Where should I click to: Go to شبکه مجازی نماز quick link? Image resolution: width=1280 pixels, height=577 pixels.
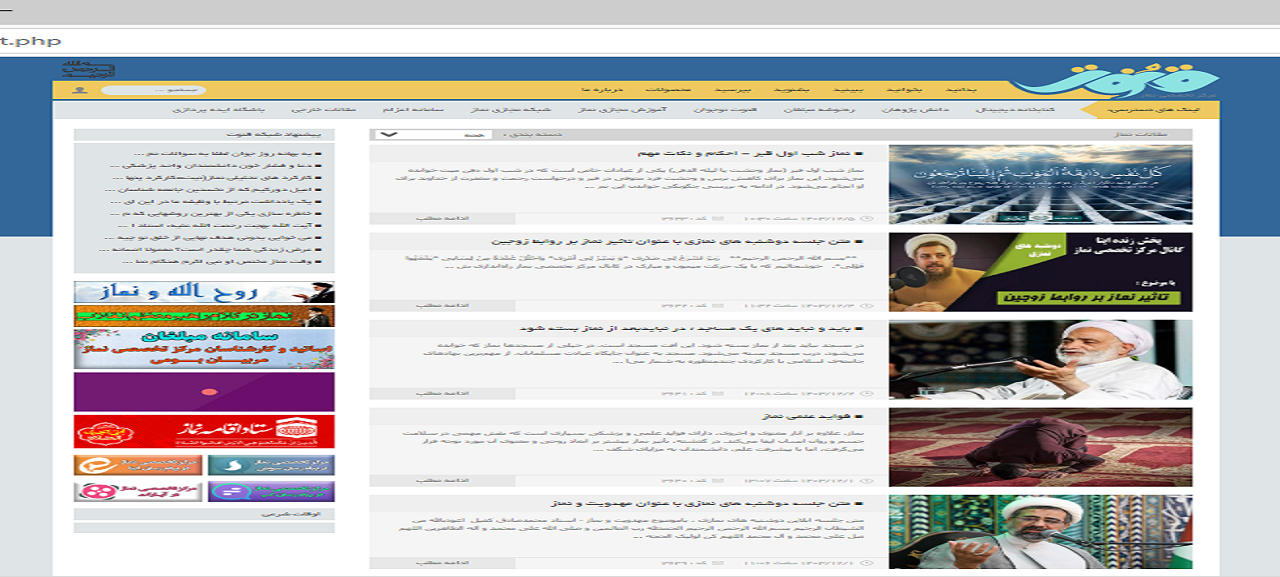(513, 110)
